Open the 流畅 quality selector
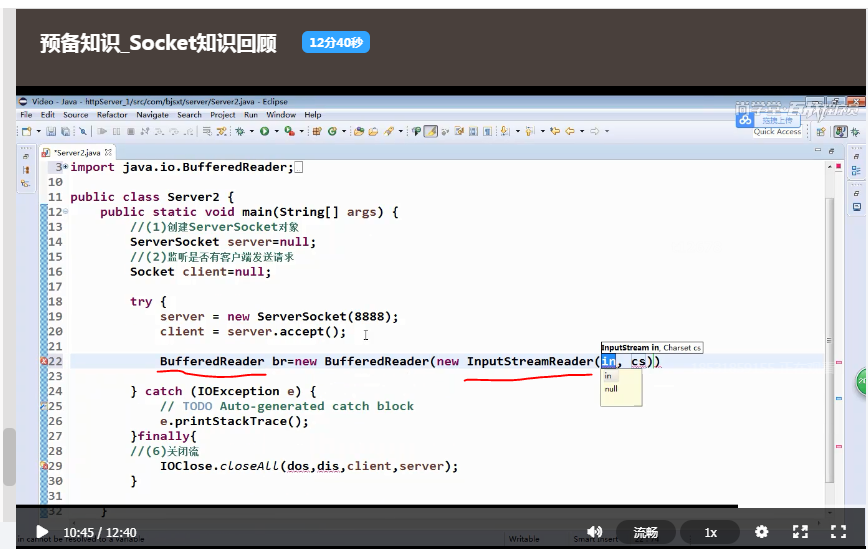The image size is (868, 549). (x=645, y=532)
